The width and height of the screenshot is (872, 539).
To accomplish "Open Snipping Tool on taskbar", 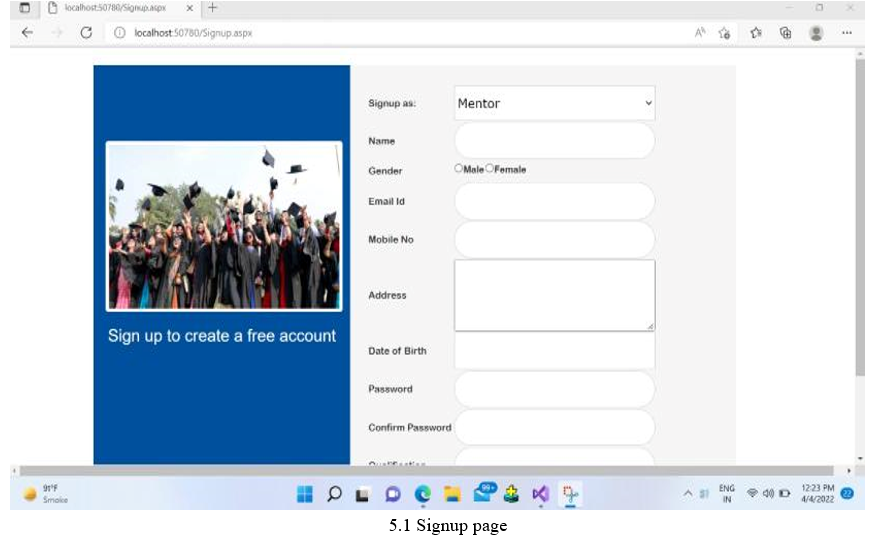I will [570, 494].
